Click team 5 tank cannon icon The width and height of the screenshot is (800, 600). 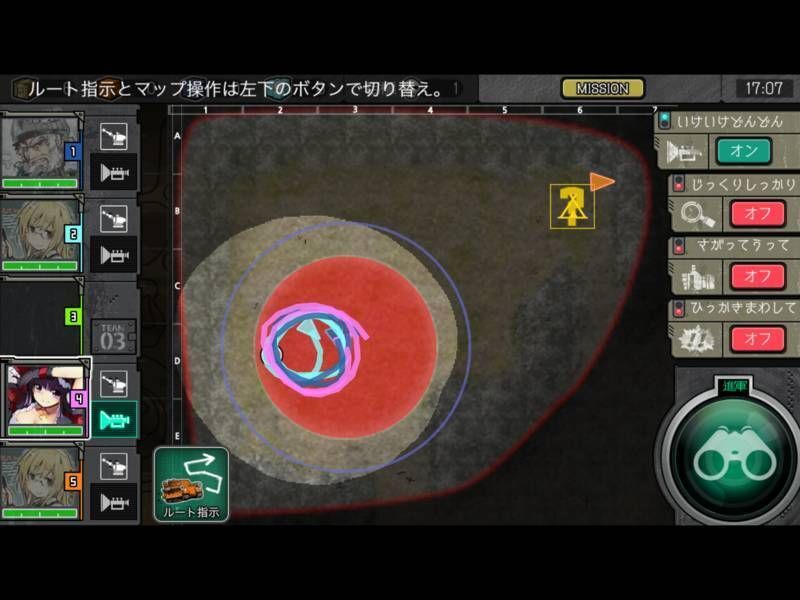coord(113,466)
